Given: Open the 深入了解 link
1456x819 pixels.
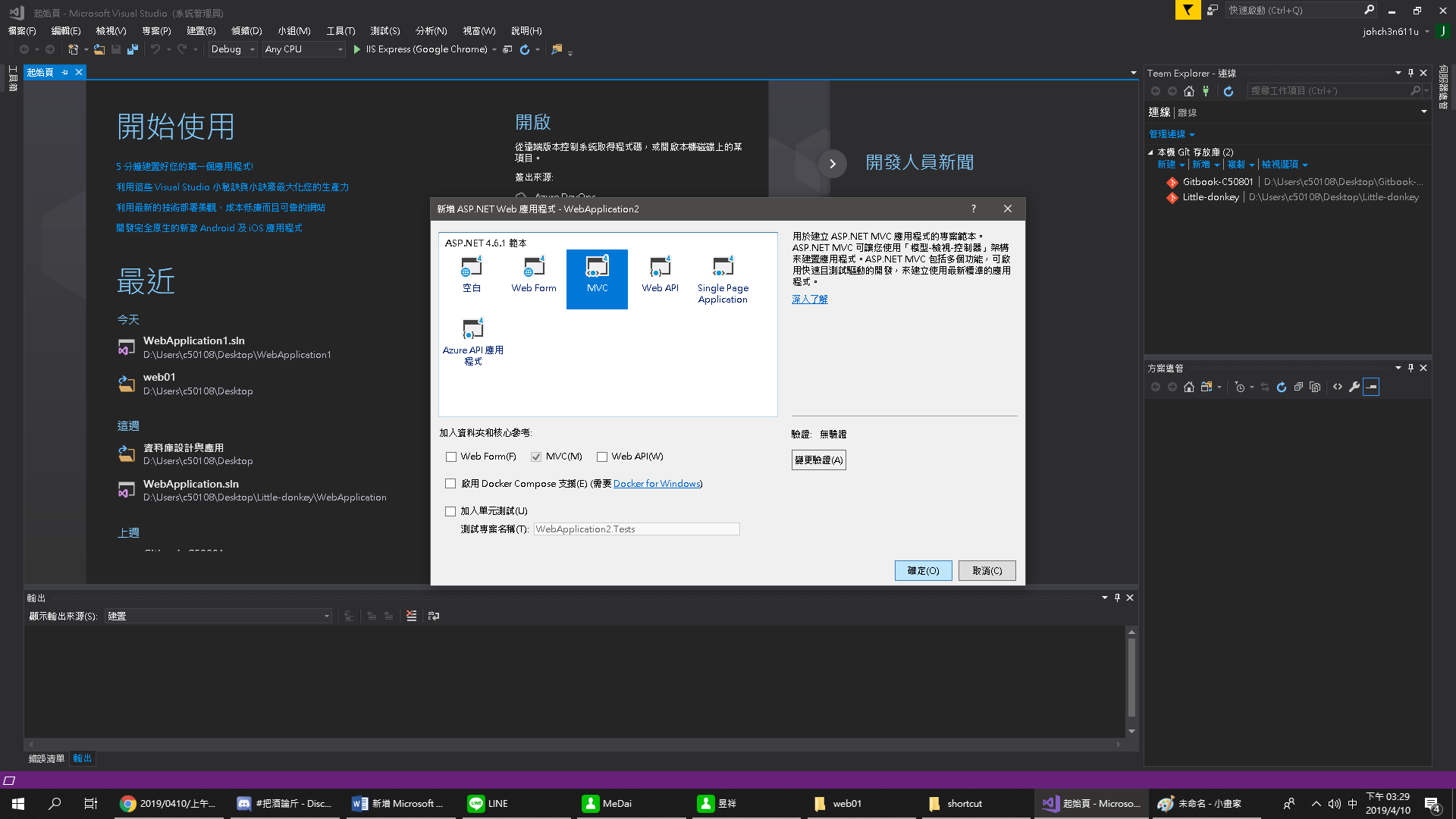Looking at the screenshot, I should 809,300.
